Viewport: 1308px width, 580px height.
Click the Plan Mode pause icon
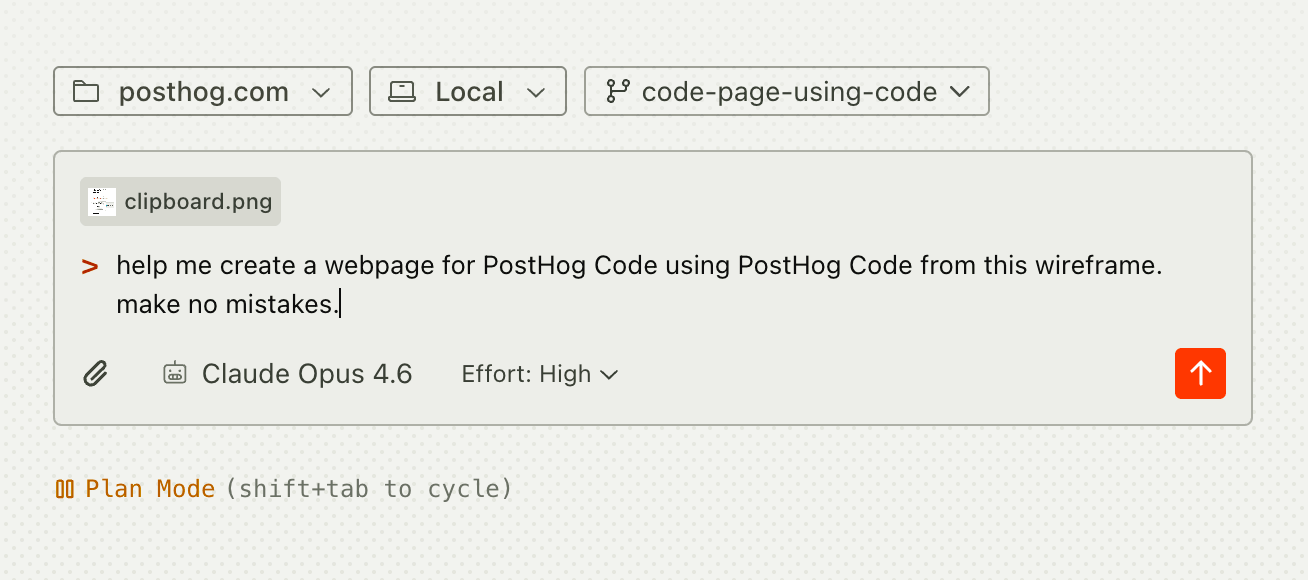point(65,489)
